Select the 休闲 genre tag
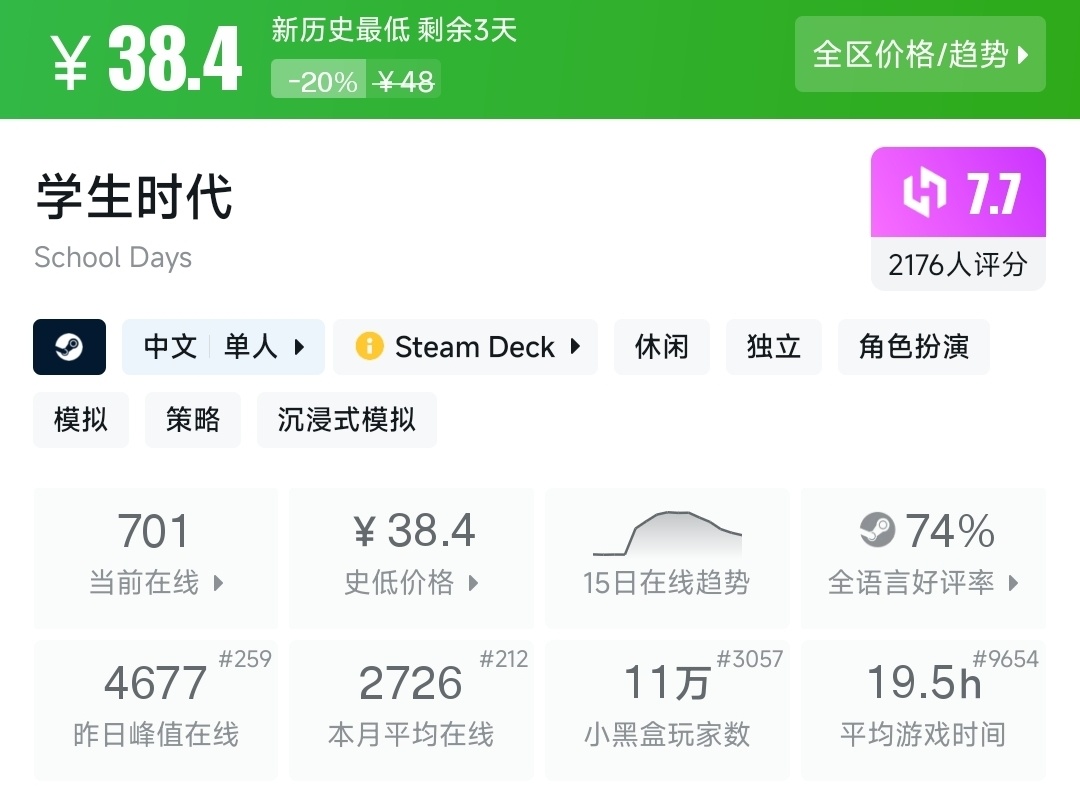The width and height of the screenshot is (1080, 796). (x=662, y=347)
